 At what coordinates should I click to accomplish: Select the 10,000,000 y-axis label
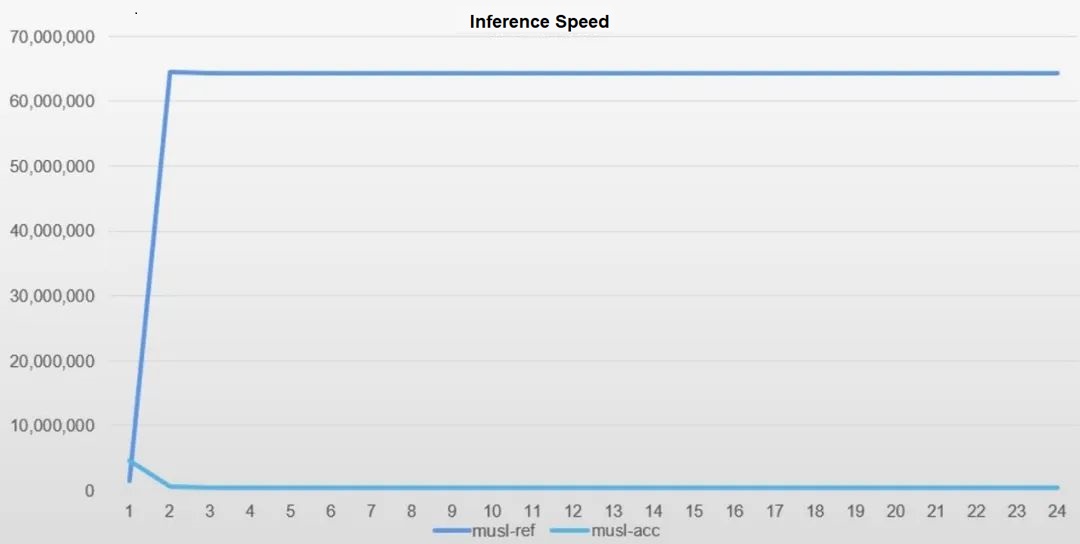coord(52,426)
